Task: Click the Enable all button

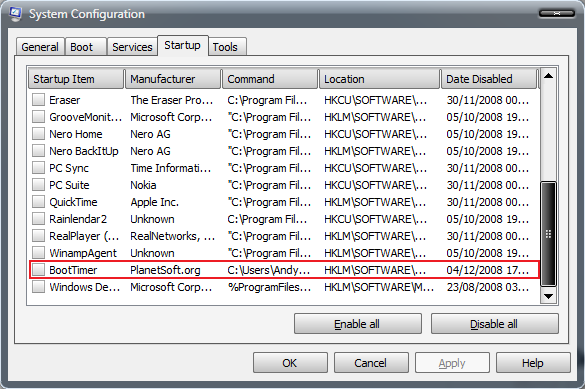Action: [x=358, y=324]
